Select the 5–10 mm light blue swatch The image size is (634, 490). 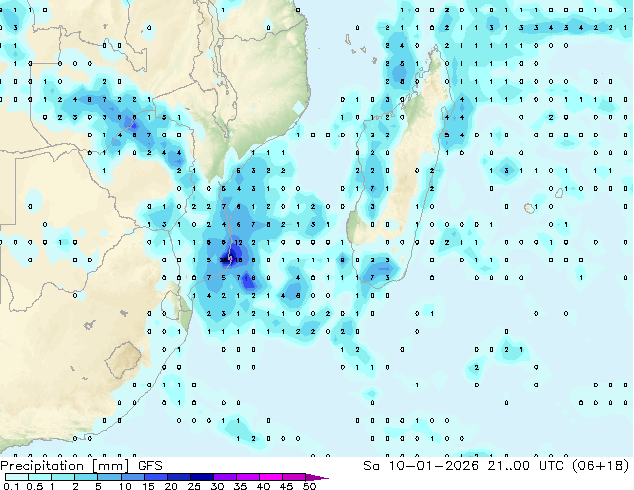pos(109,477)
